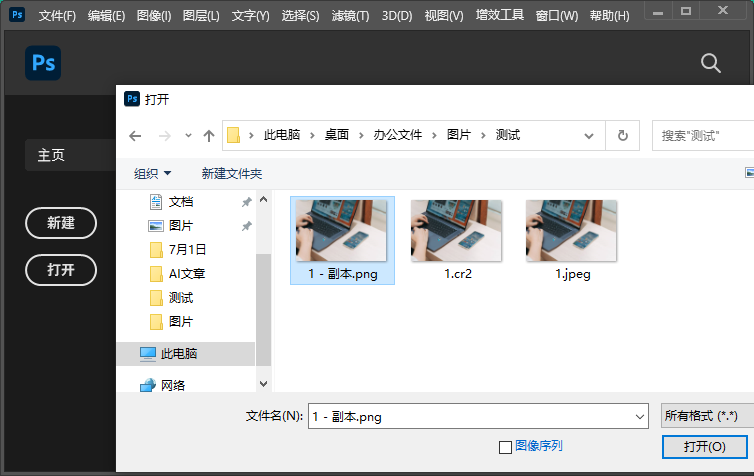This screenshot has height=476, width=754.
Task: Open the 图像(I) menu
Action: click(x=154, y=16)
